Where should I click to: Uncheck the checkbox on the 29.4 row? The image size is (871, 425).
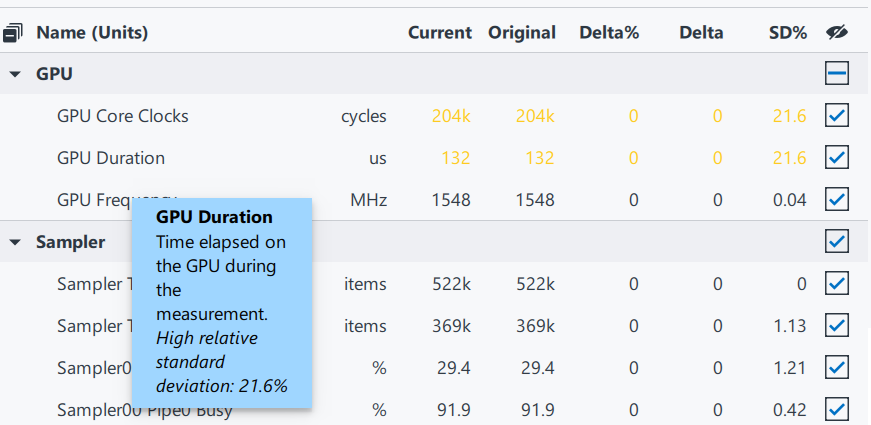coord(837,368)
